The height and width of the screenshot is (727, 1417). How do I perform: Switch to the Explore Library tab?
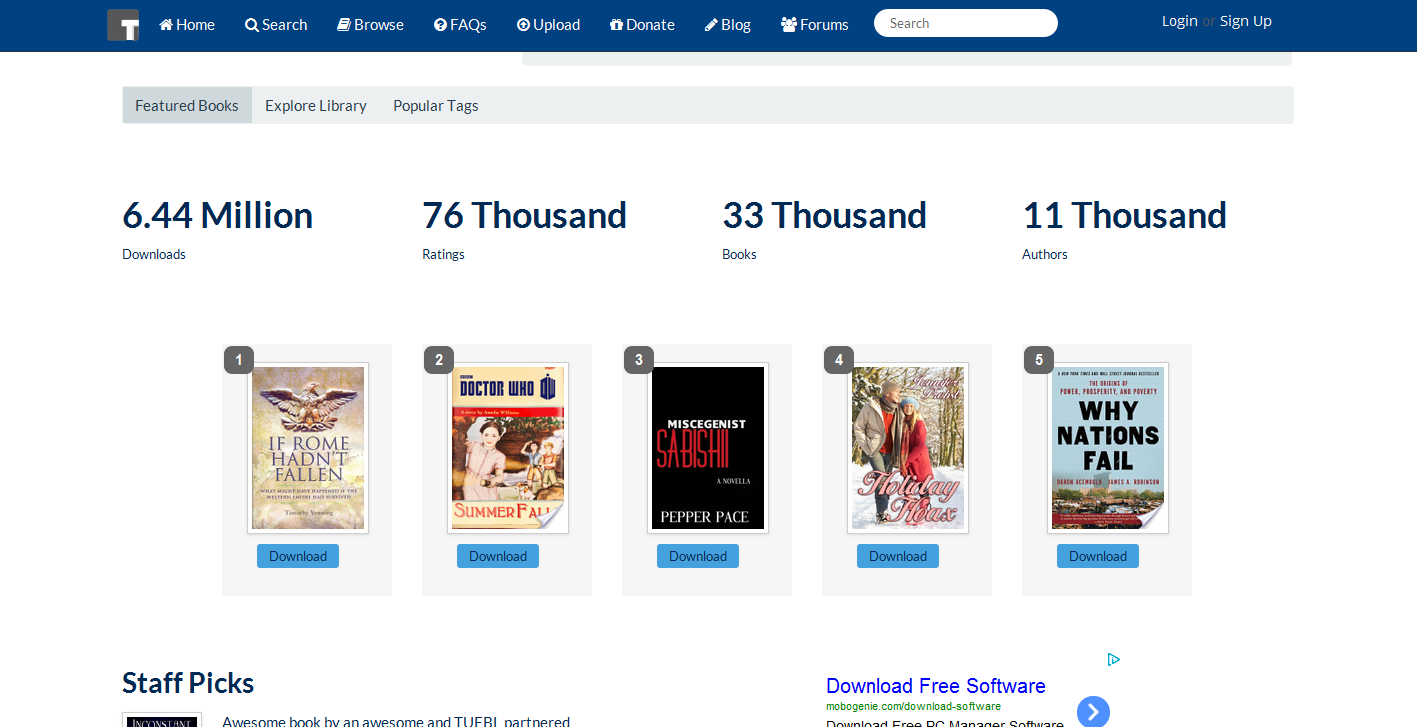point(316,105)
